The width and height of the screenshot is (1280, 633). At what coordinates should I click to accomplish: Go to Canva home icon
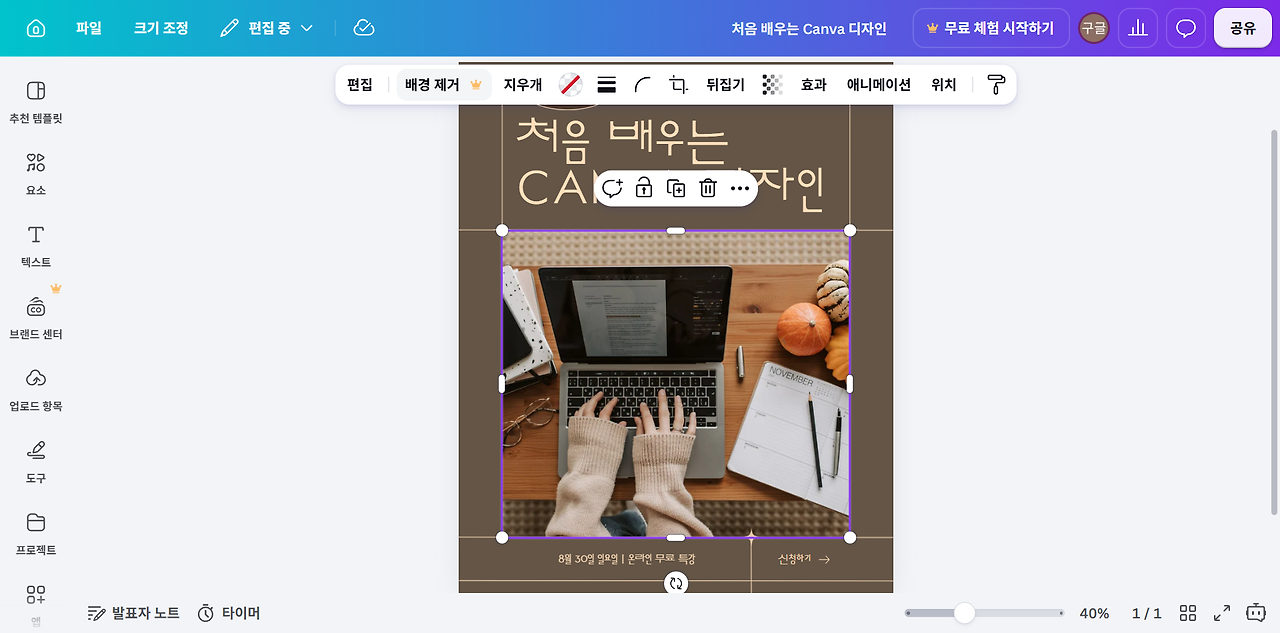[36, 28]
